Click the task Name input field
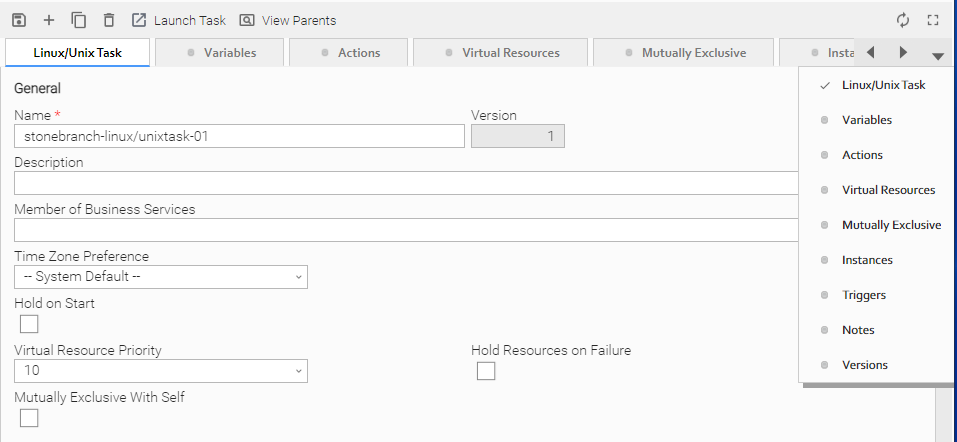This screenshot has height=442, width=957. pyautogui.click(x=239, y=136)
